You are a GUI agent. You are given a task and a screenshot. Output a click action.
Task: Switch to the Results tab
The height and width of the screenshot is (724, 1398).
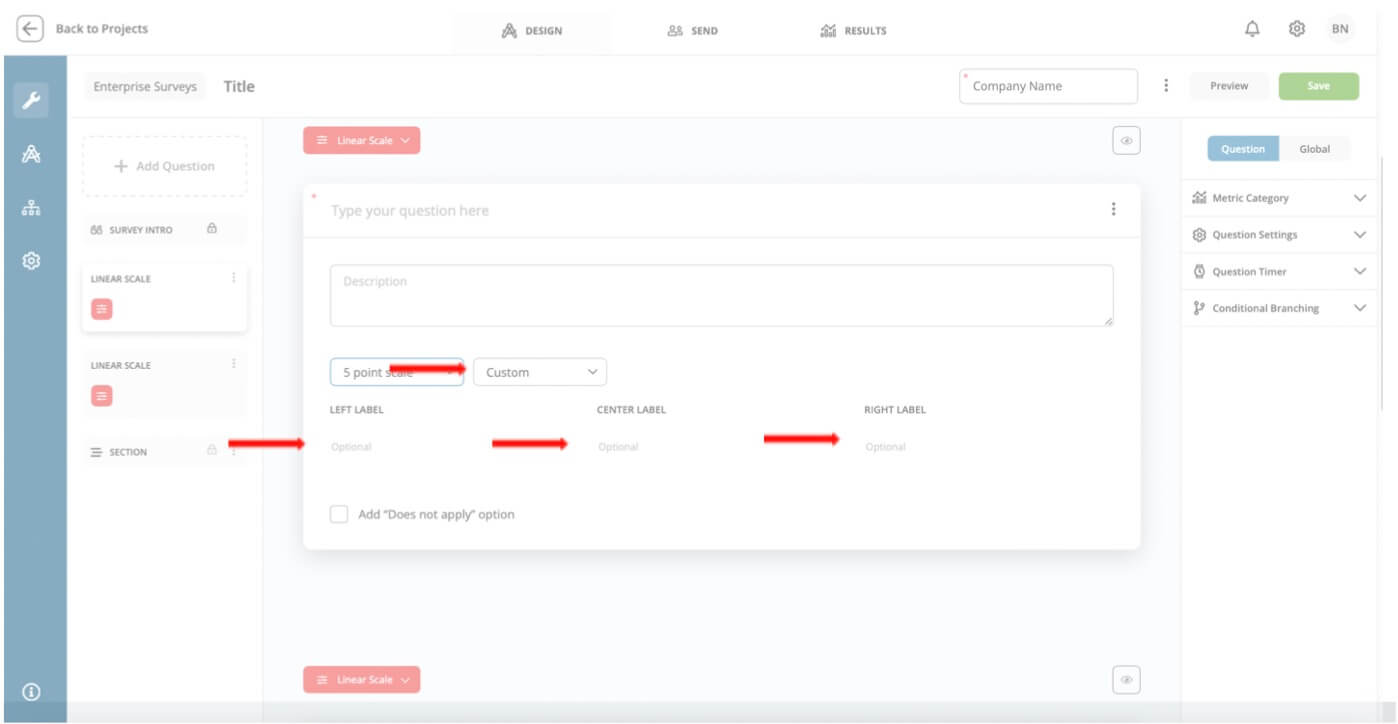coord(853,30)
